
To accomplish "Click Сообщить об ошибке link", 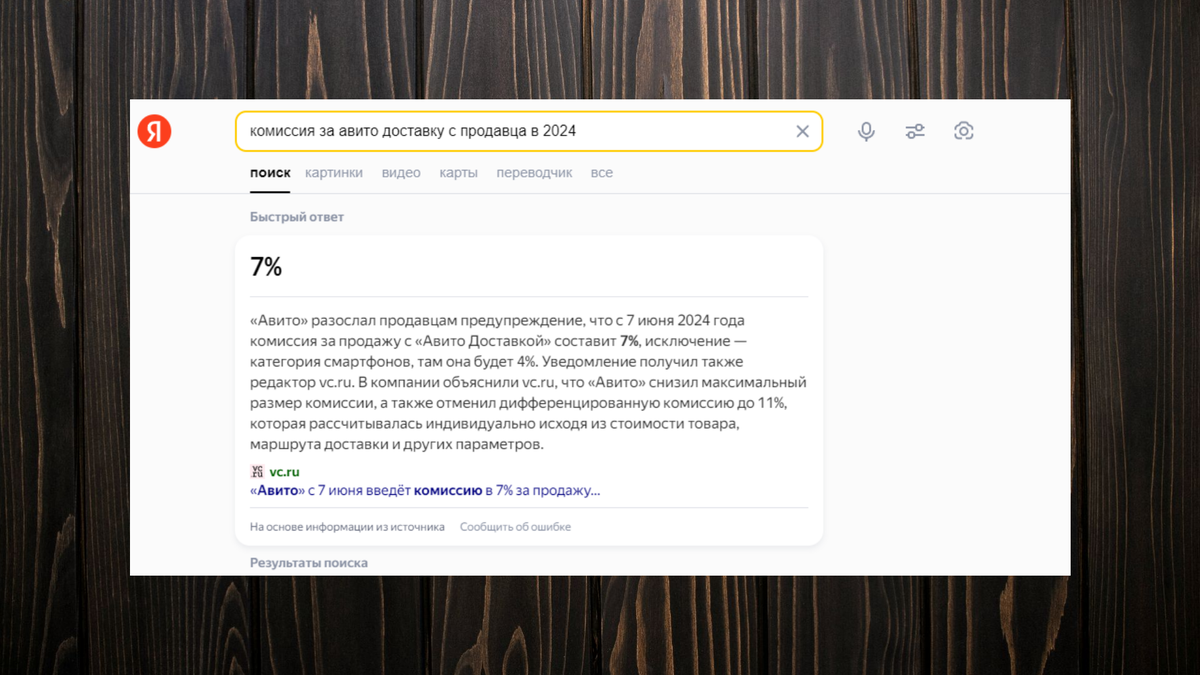I will pyautogui.click(x=515, y=526).
